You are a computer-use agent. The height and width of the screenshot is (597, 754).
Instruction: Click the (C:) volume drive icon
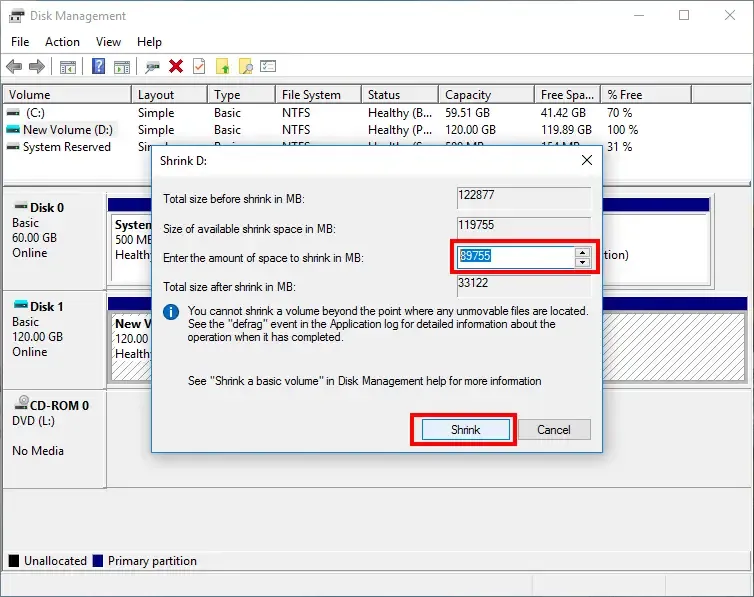(13, 112)
